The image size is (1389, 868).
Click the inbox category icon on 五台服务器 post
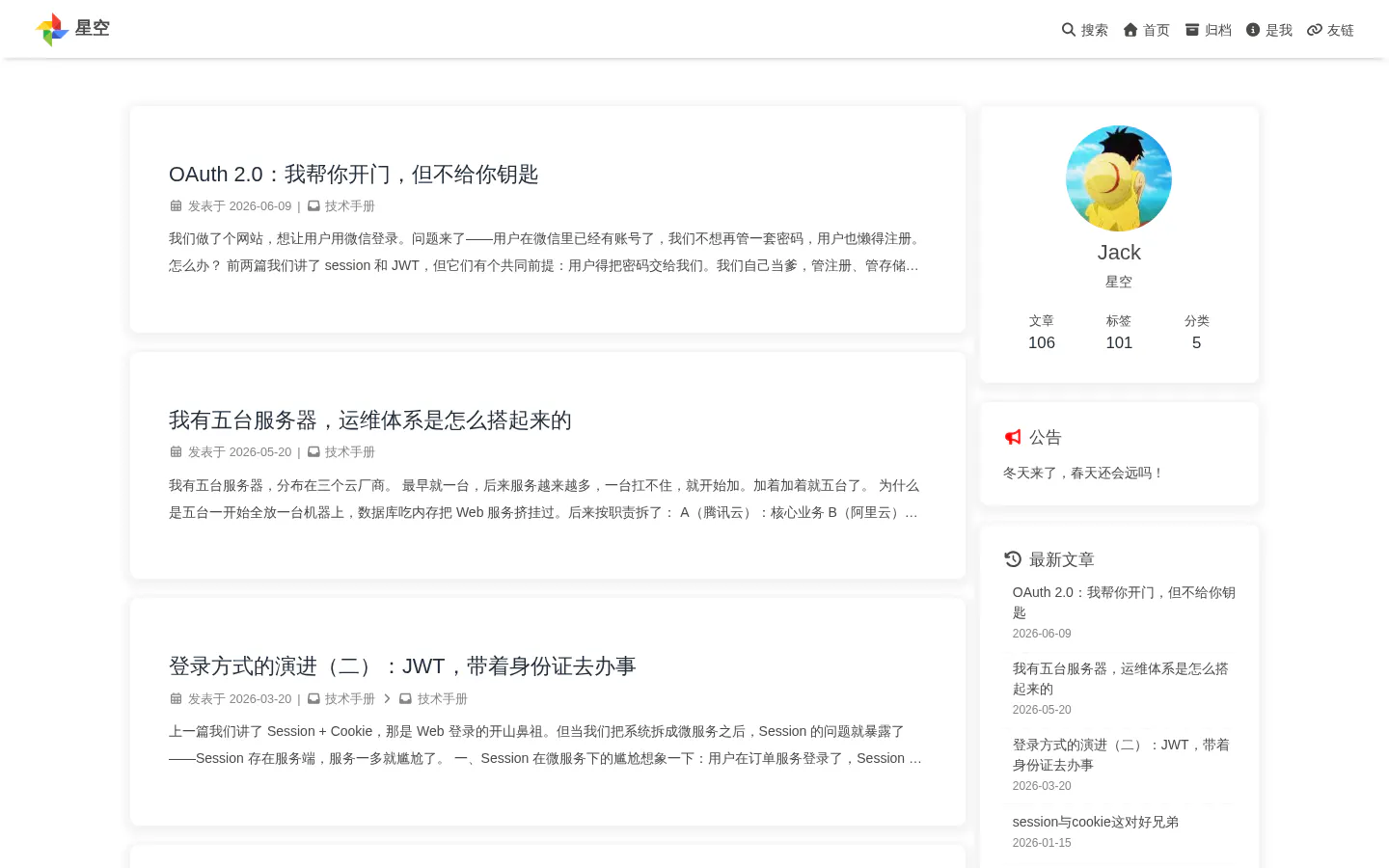(313, 451)
